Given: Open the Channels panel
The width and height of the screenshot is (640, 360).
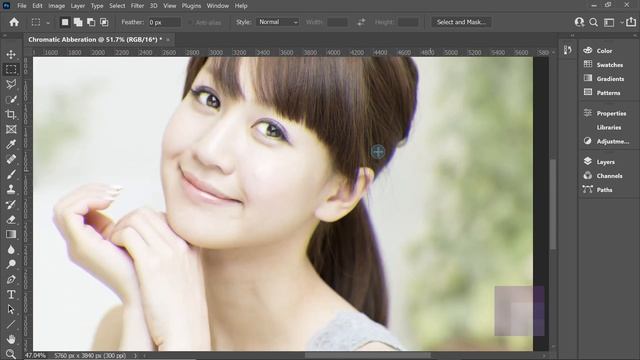Looking at the screenshot, I should click(608, 176).
